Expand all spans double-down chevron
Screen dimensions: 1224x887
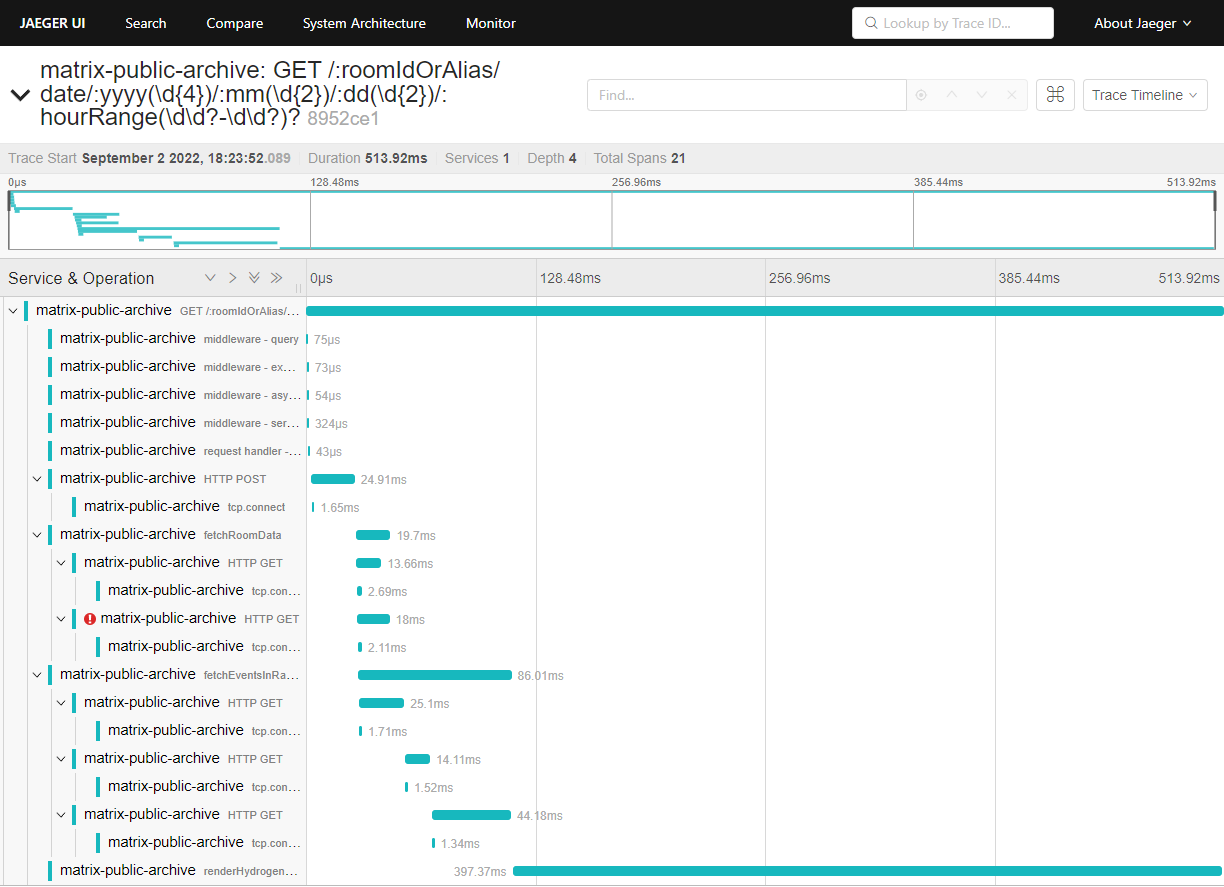[254, 278]
